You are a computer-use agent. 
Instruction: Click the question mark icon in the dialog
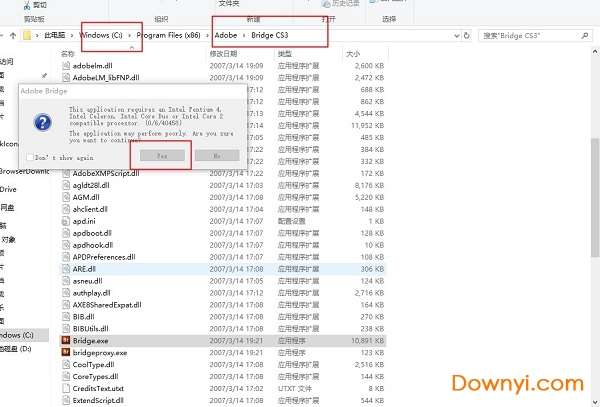click(42, 122)
